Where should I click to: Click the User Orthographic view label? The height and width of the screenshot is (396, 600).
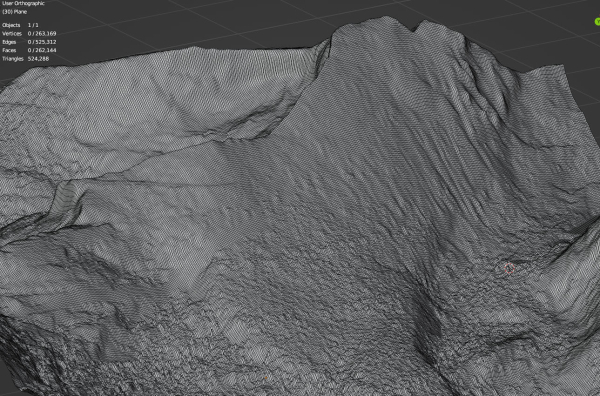(23, 3)
